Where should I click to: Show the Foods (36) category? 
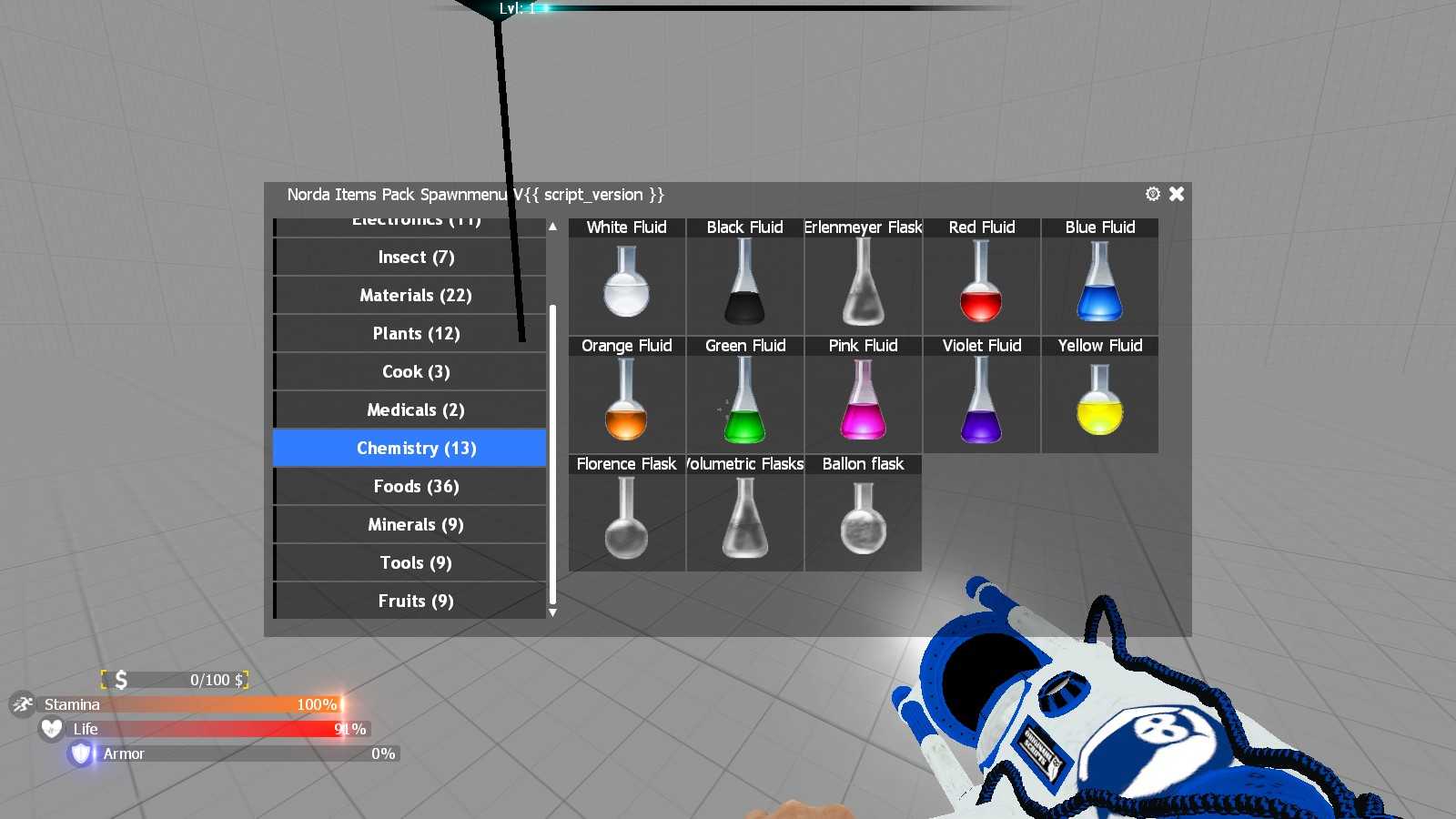tap(409, 487)
